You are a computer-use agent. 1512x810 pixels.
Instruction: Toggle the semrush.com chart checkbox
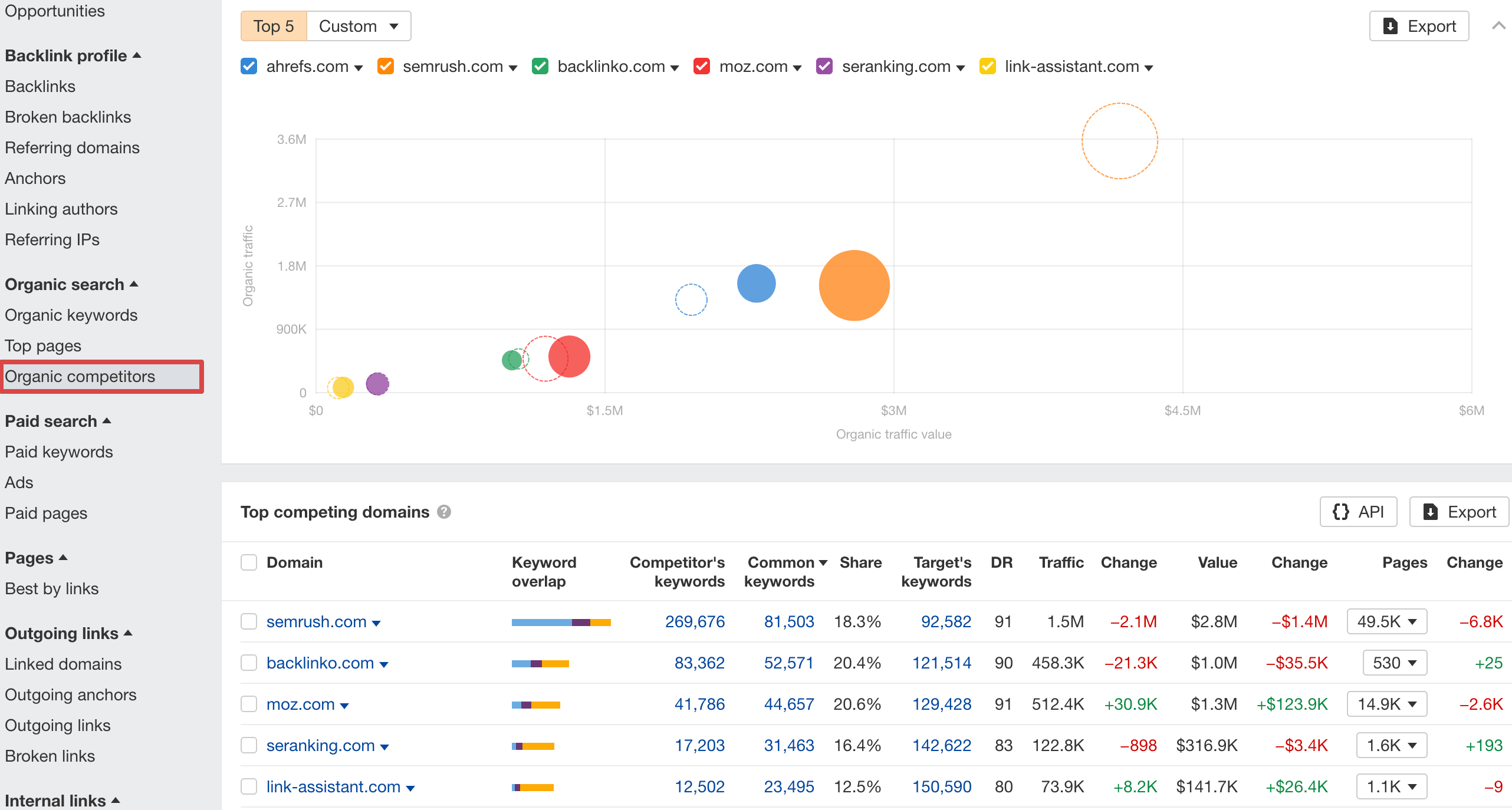click(x=386, y=66)
